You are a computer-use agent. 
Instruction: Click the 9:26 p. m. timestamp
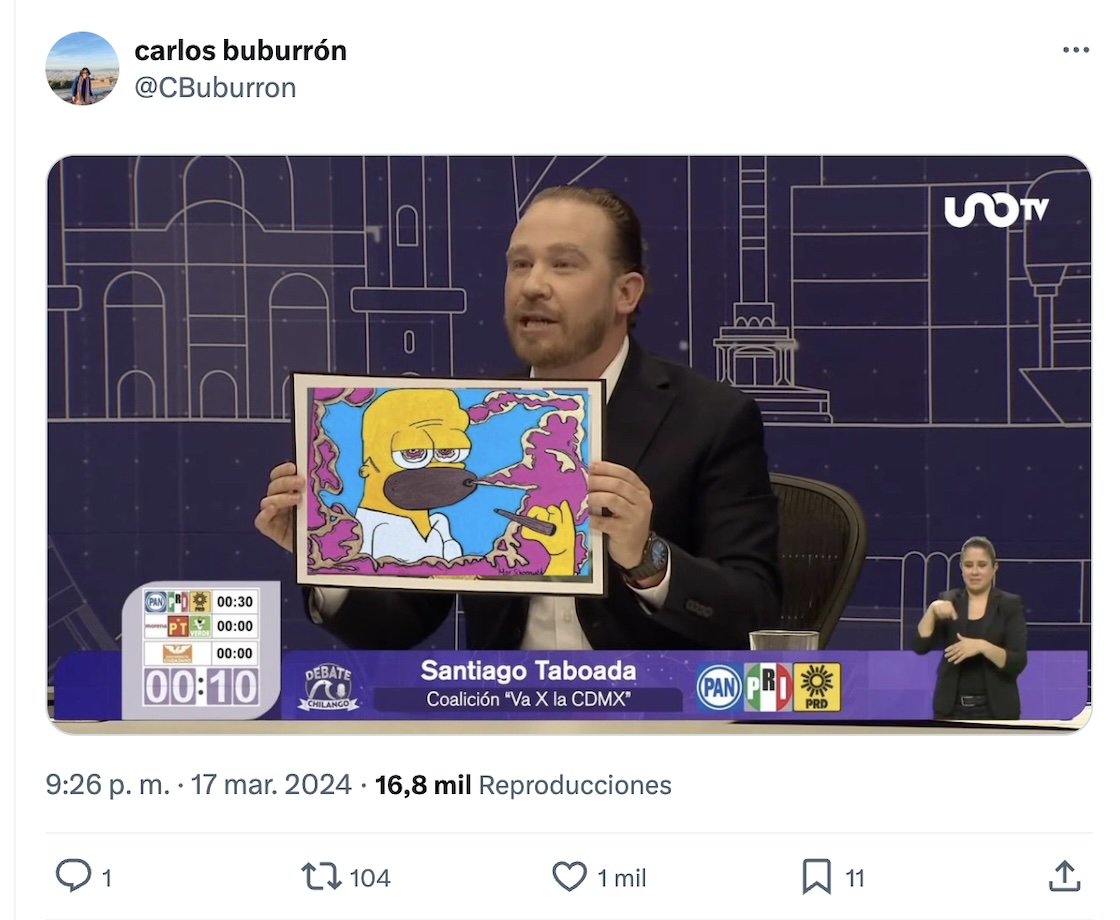[108, 785]
